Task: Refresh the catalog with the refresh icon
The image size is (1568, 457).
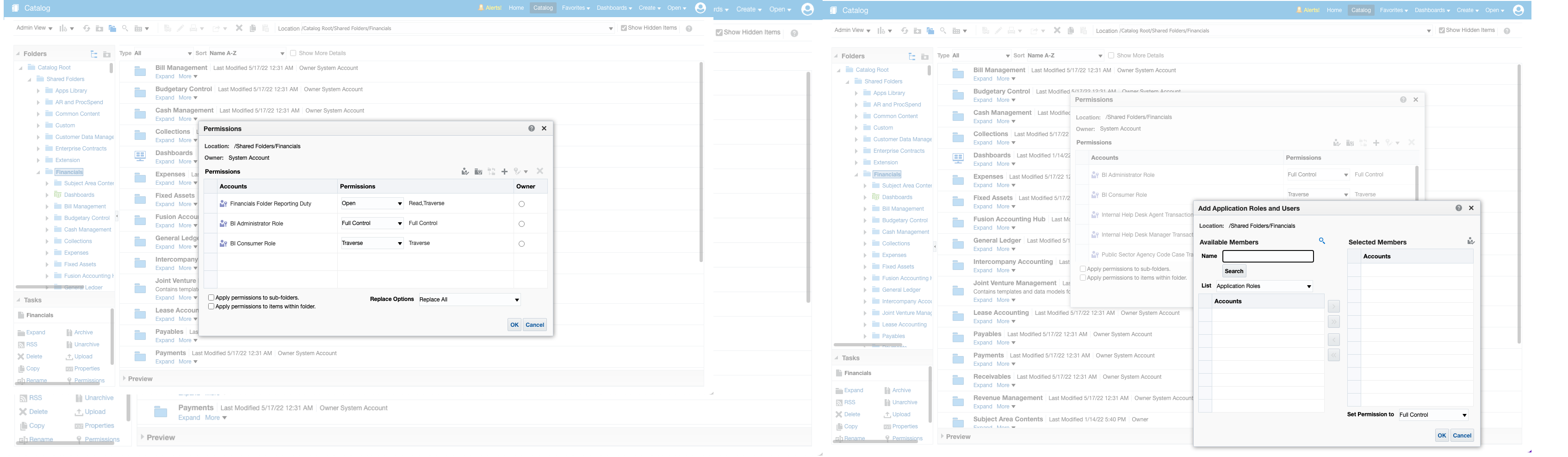Action: coord(87,28)
